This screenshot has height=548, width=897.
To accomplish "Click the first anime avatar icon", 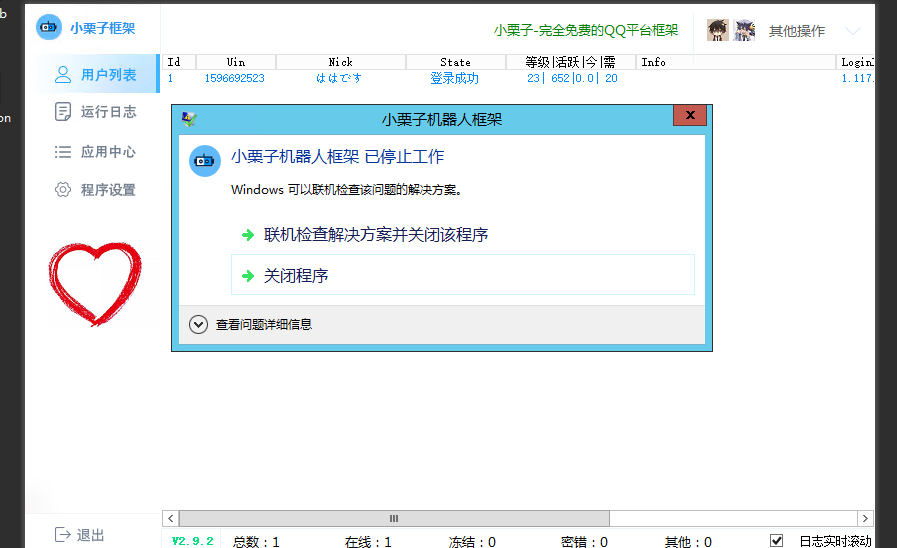I will (718, 30).
